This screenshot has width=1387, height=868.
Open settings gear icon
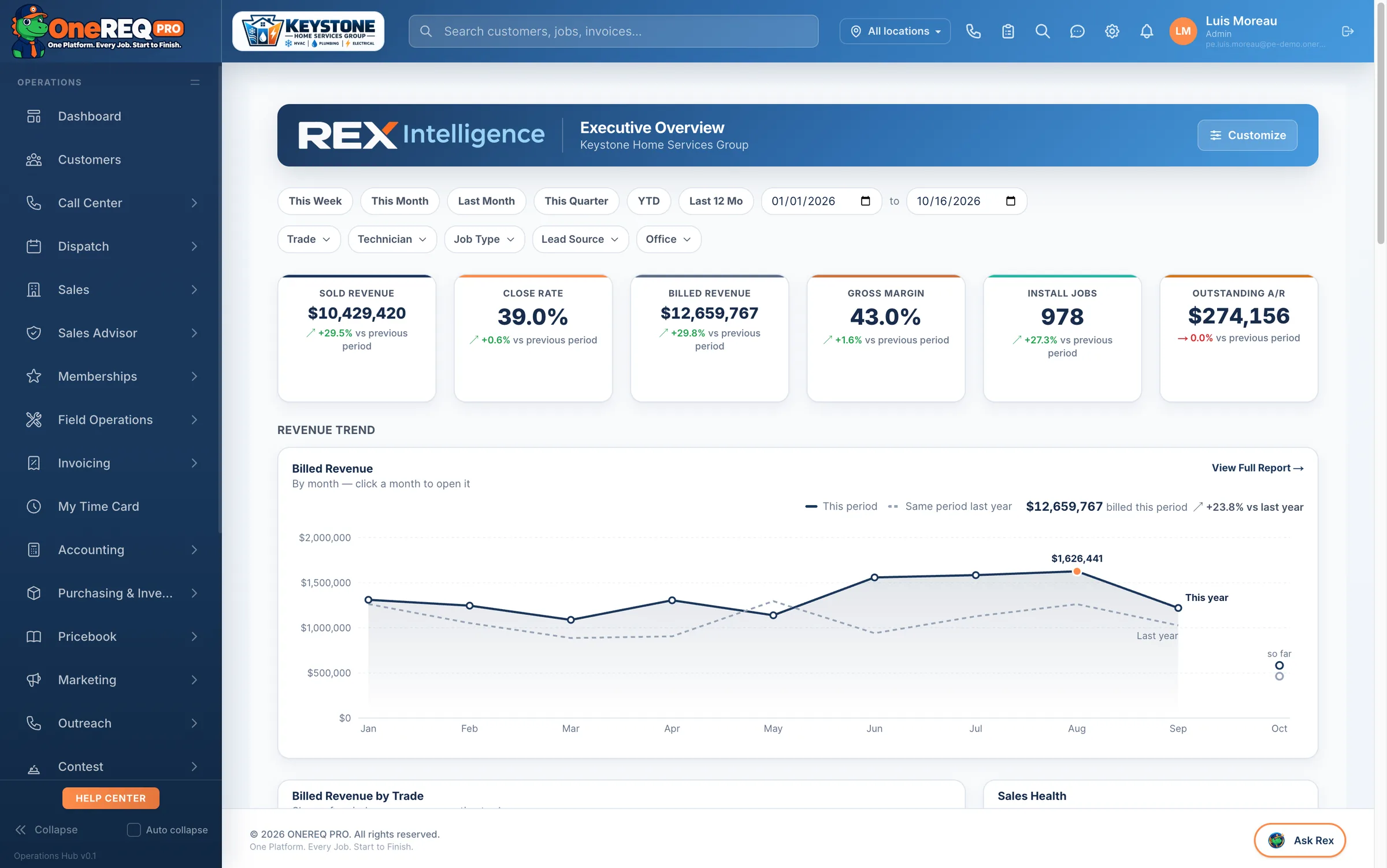1112,31
